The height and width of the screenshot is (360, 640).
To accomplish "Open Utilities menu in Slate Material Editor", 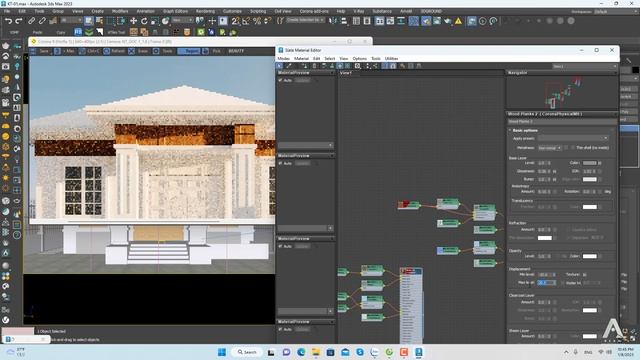I will pos(391,59).
